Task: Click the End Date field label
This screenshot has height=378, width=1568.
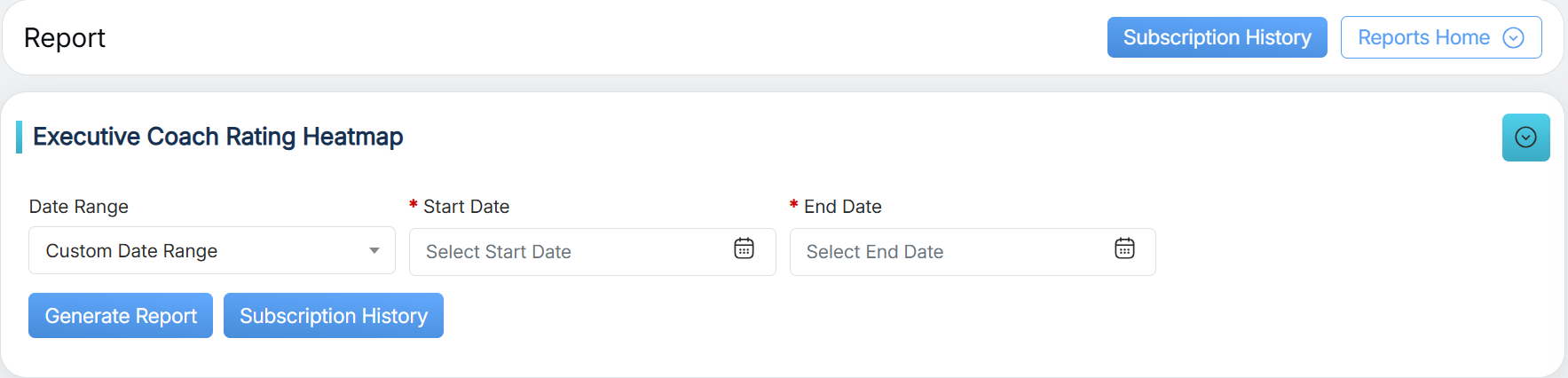Action: (842, 207)
